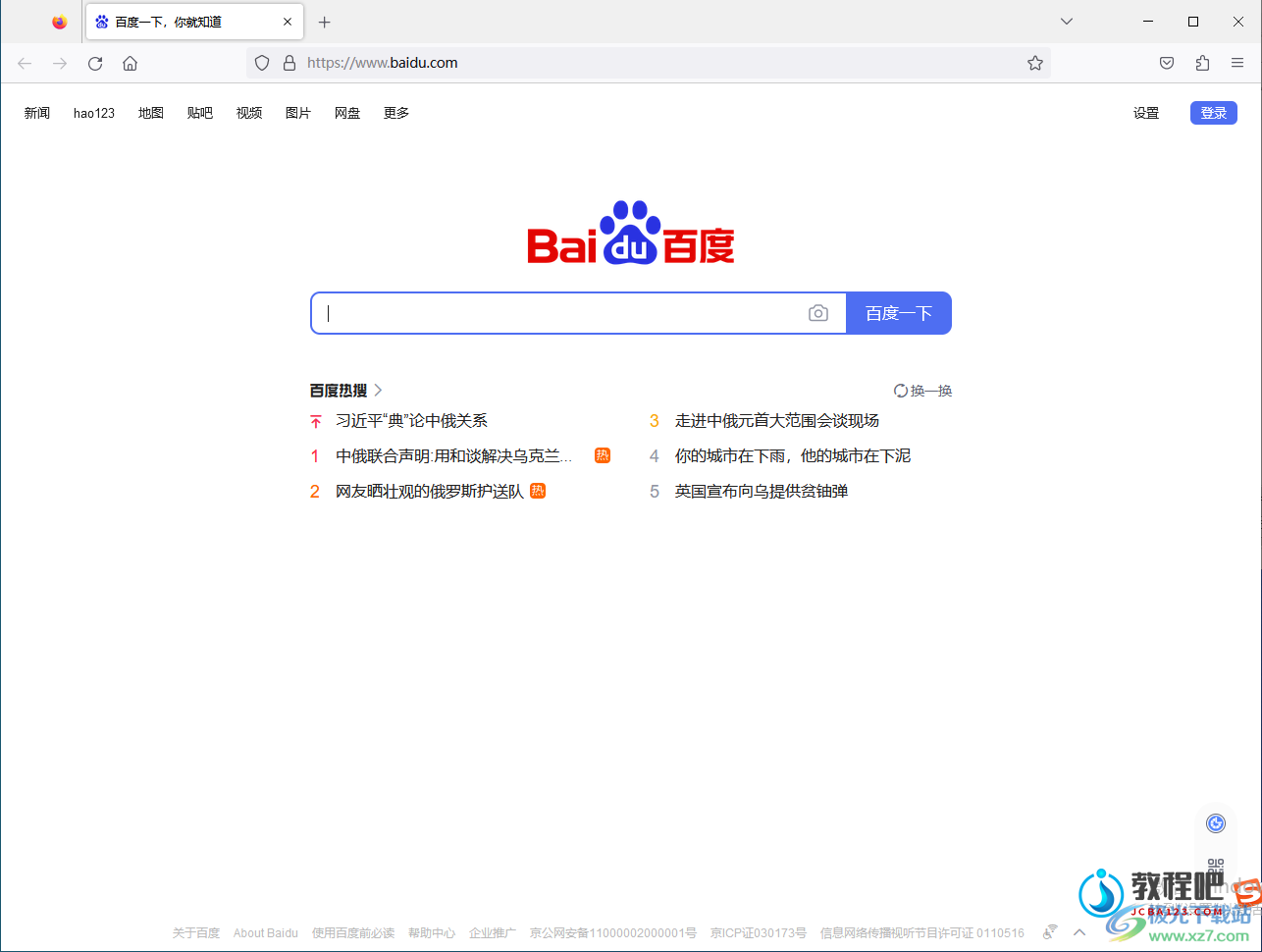Go forward one page
Viewport: 1262px width, 952px height.
click(60, 63)
